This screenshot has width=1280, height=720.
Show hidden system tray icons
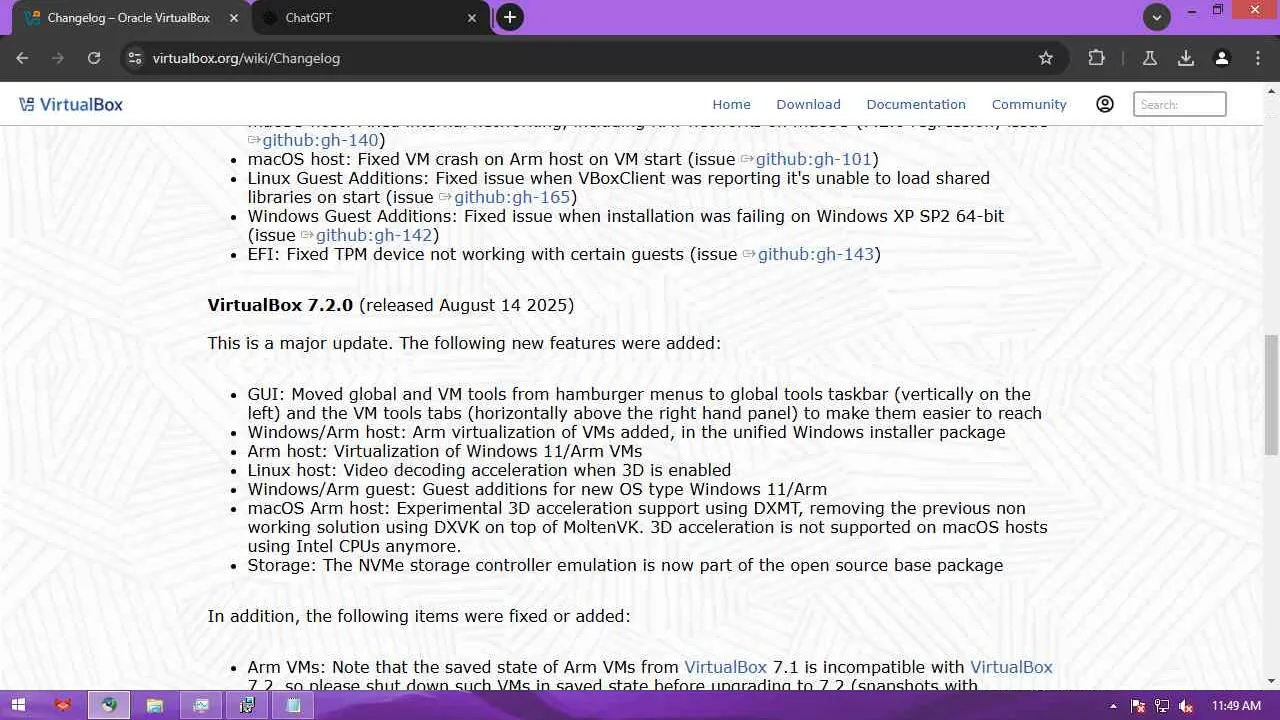pos(1113,706)
